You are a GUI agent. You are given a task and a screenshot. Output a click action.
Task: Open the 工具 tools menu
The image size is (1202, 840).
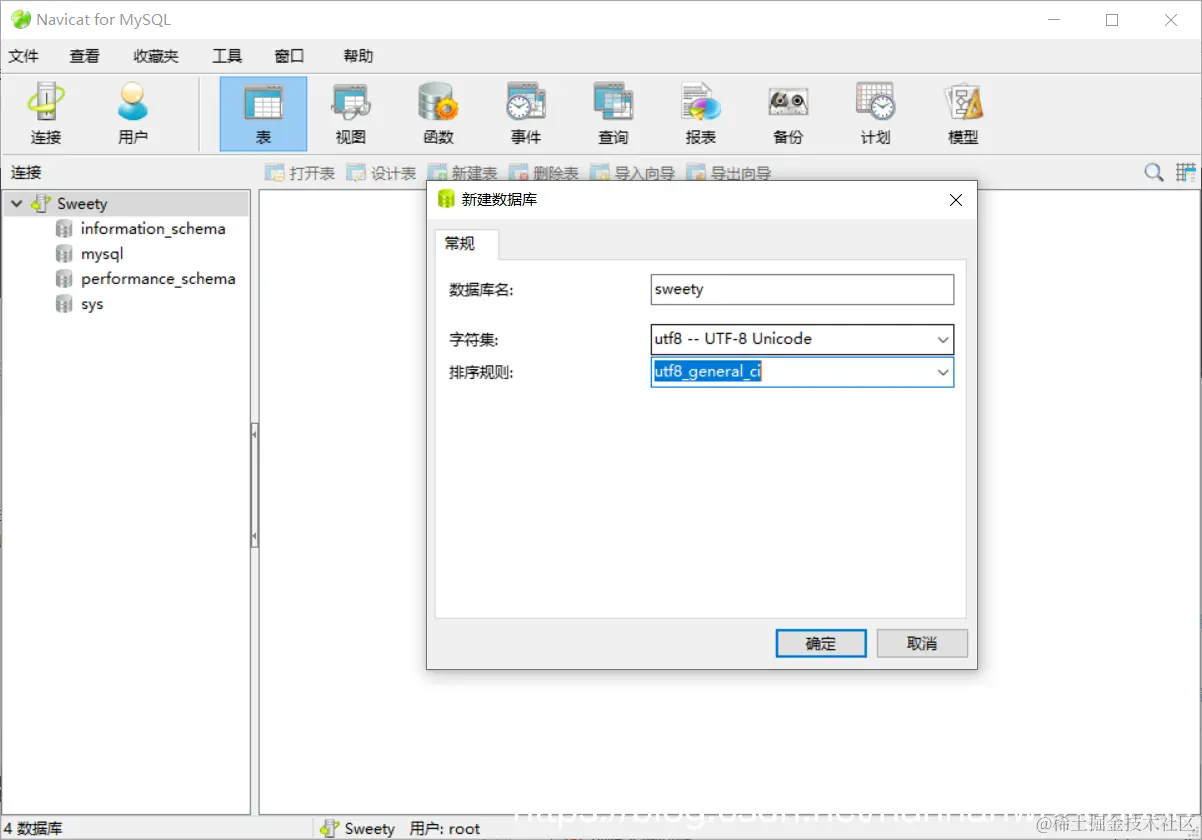click(227, 56)
